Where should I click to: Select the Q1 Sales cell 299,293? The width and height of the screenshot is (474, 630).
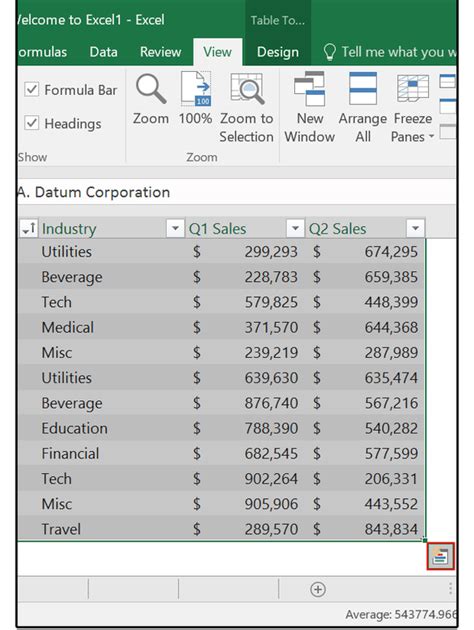coord(245,252)
